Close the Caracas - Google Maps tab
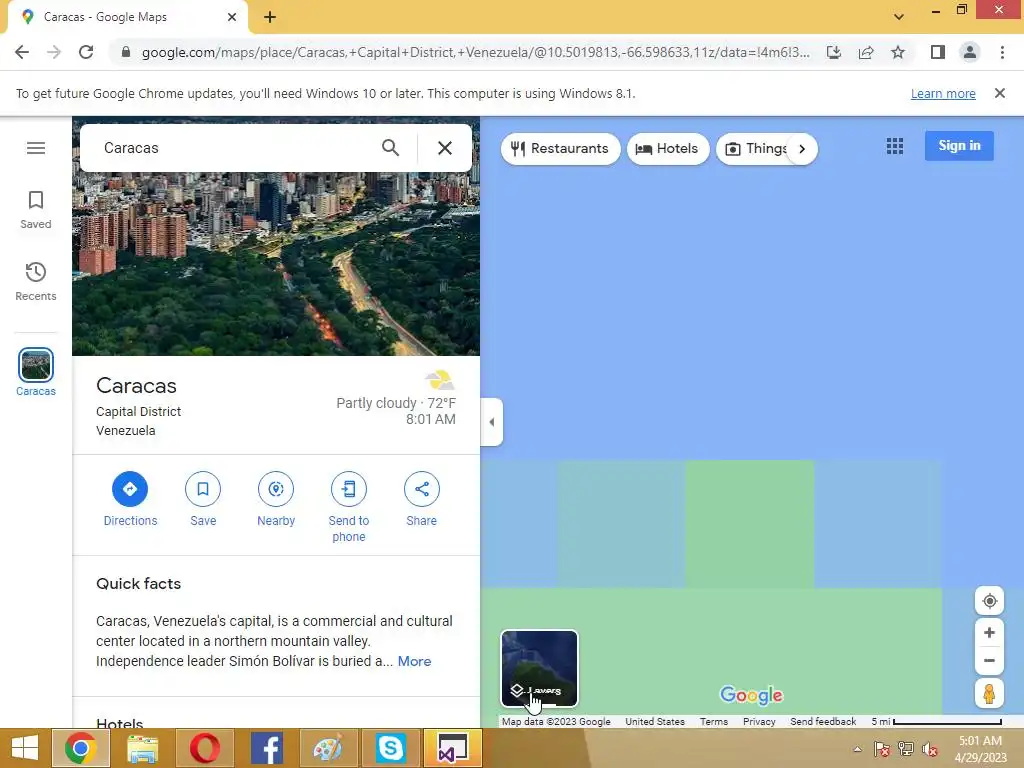Viewport: 1024px width, 768px height. 232,17
